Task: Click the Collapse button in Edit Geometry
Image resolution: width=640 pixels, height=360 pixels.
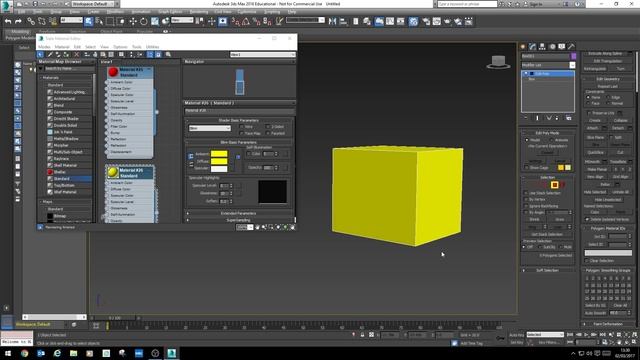Action: click(x=620, y=120)
